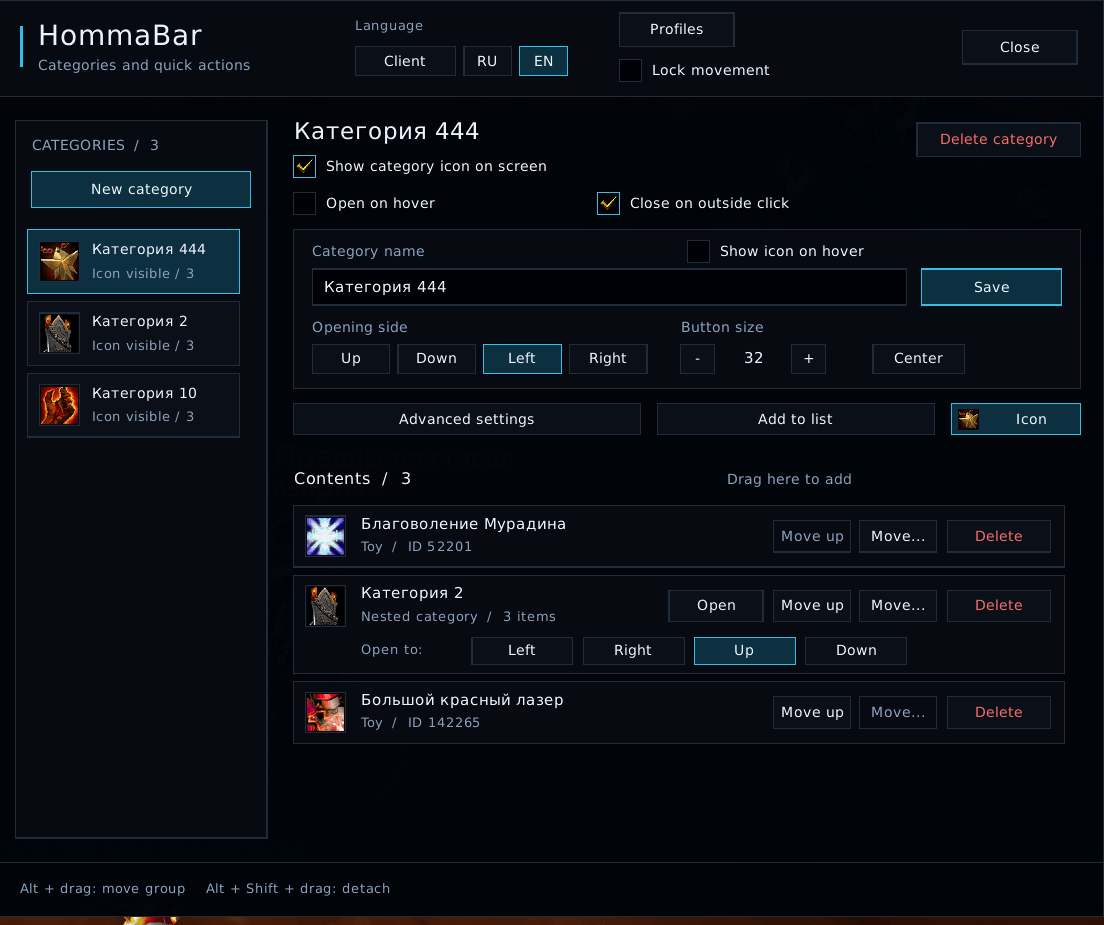Set opening side to Right
The height and width of the screenshot is (925, 1104).
click(608, 358)
